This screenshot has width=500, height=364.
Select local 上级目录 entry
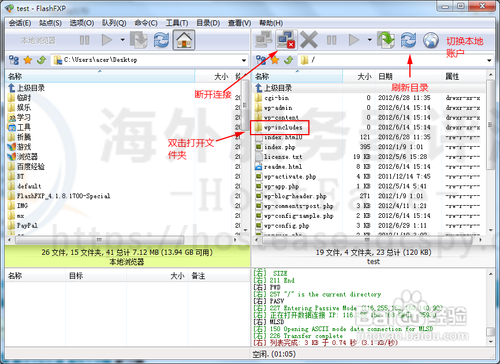coord(26,88)
